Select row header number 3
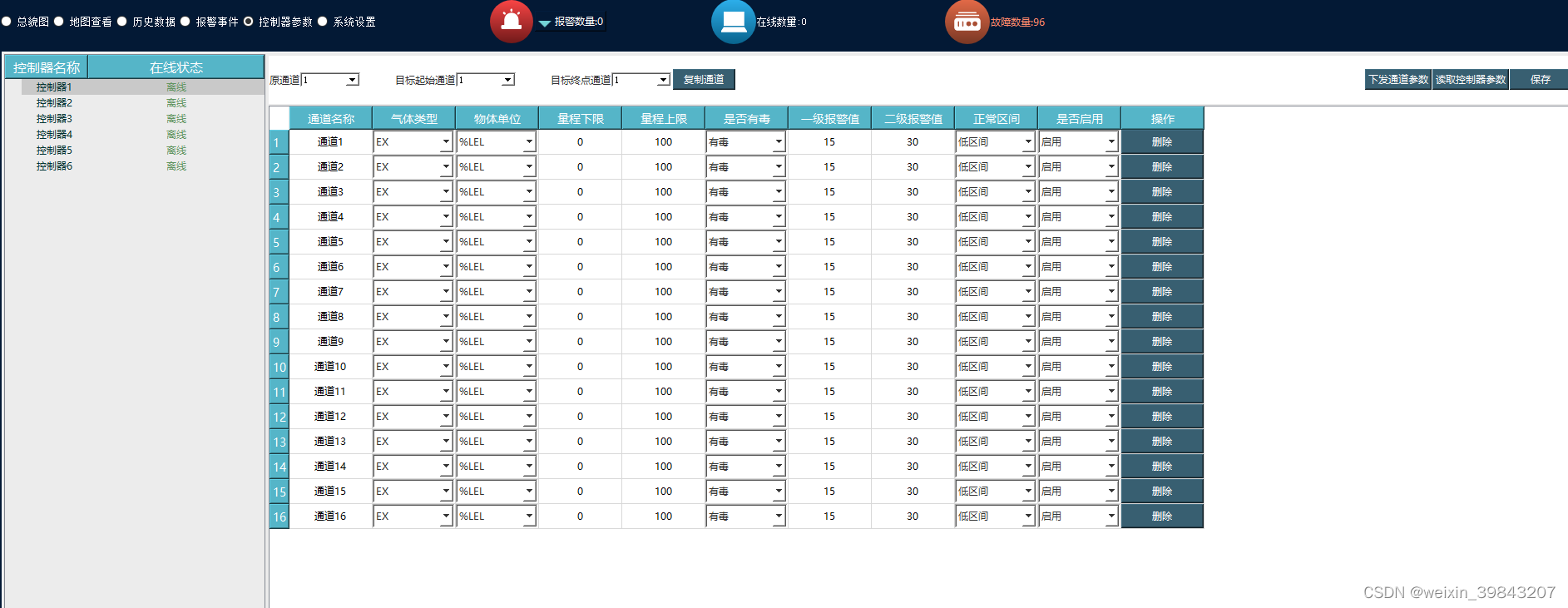The width and height of the screenshot is (1568, 608). pos(279,192)
